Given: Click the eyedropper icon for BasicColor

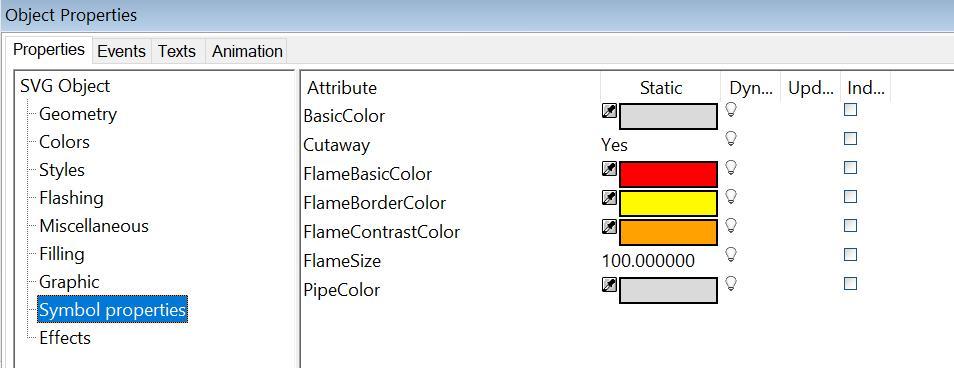Looking at the screenshot, I should [609, 111].
